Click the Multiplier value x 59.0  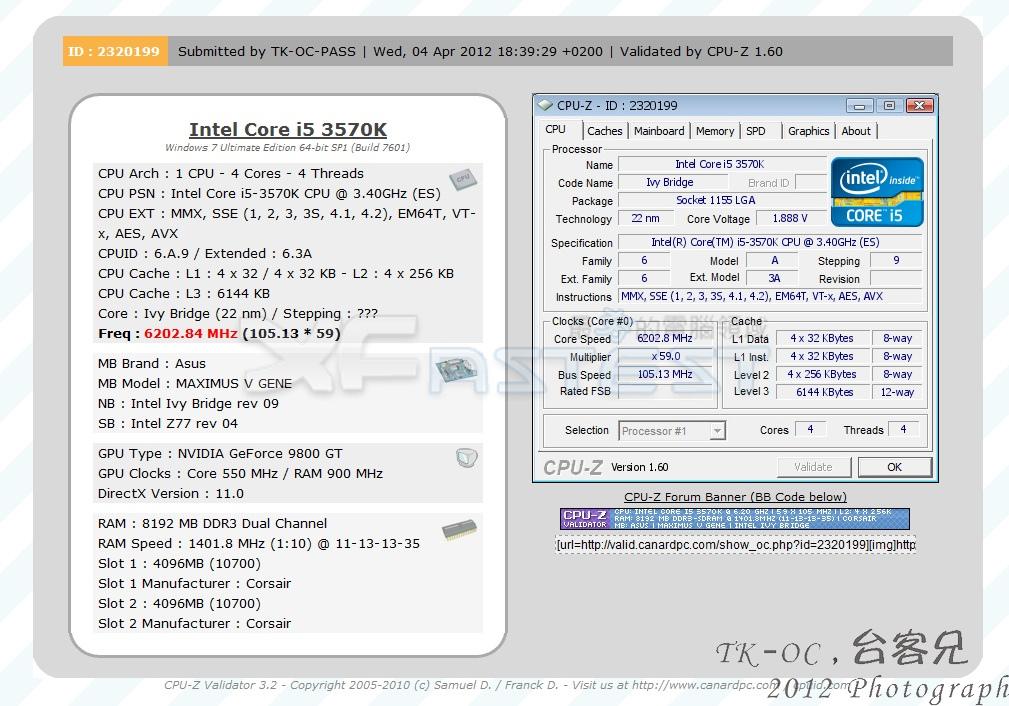[665, 356]
